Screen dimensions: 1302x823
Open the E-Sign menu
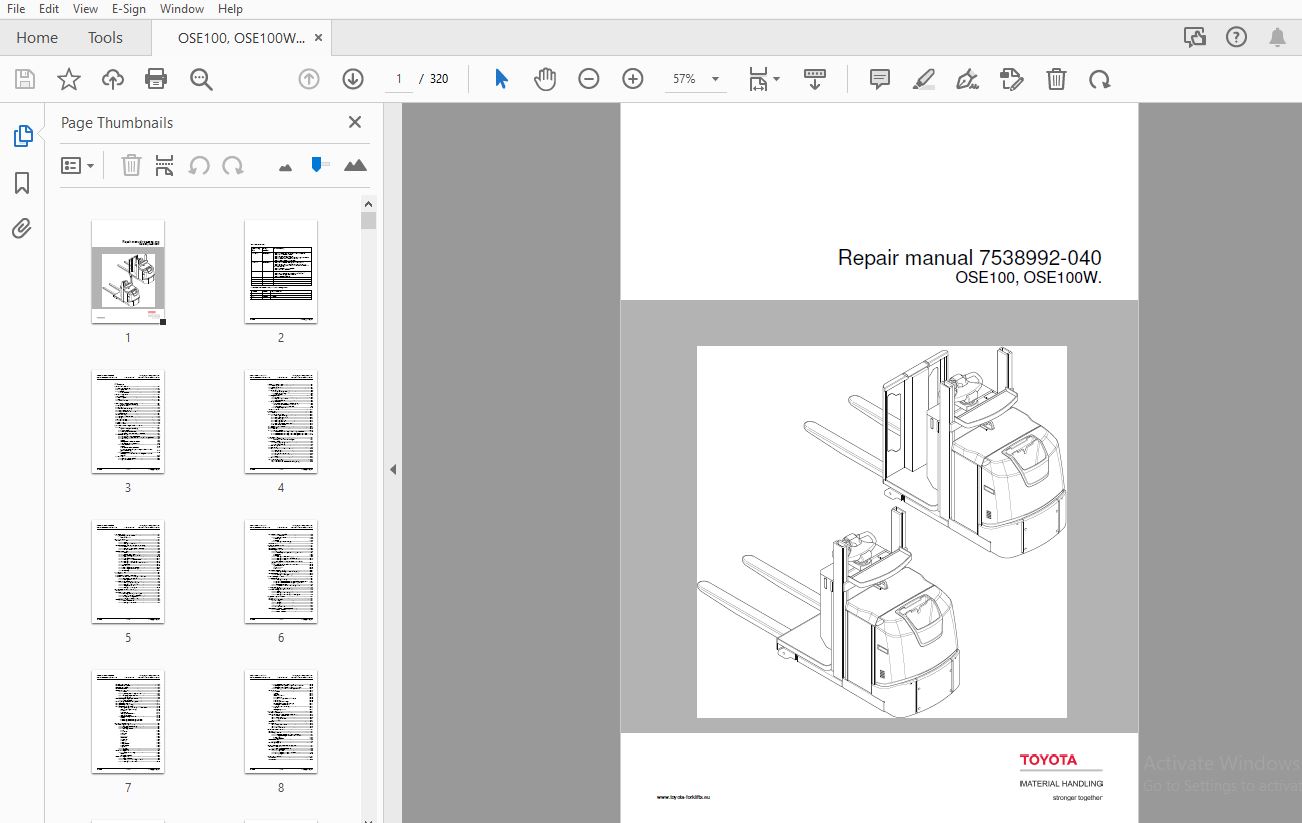[x=129, y=8]
